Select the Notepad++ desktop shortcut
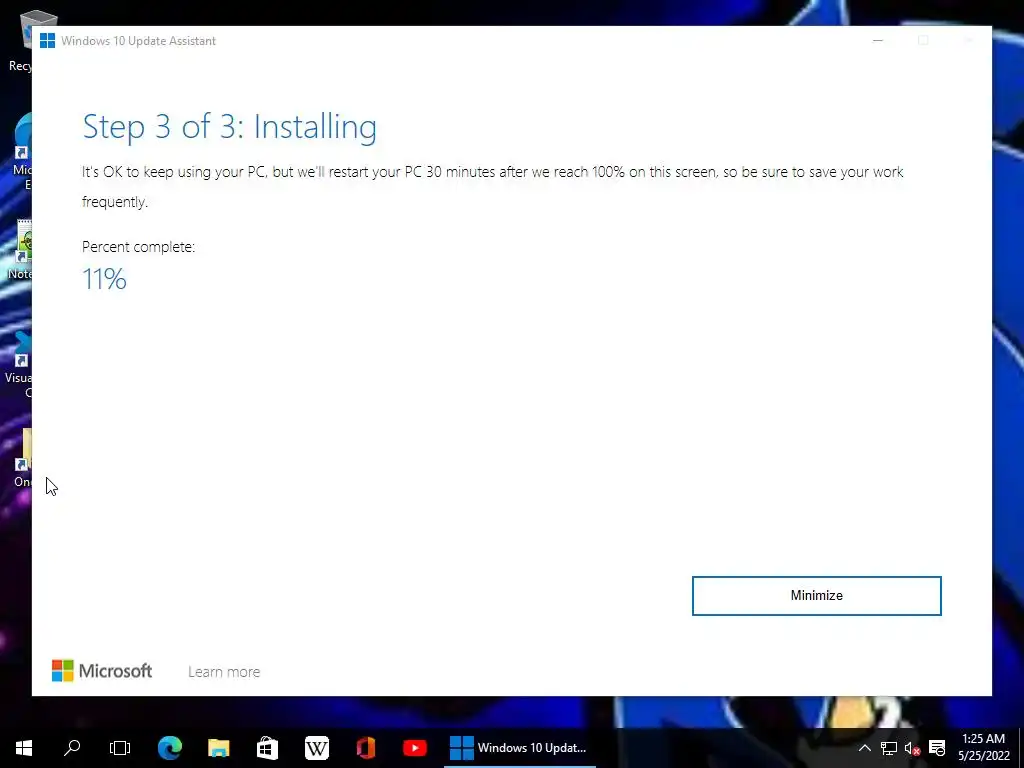 (x=20, y=249)
